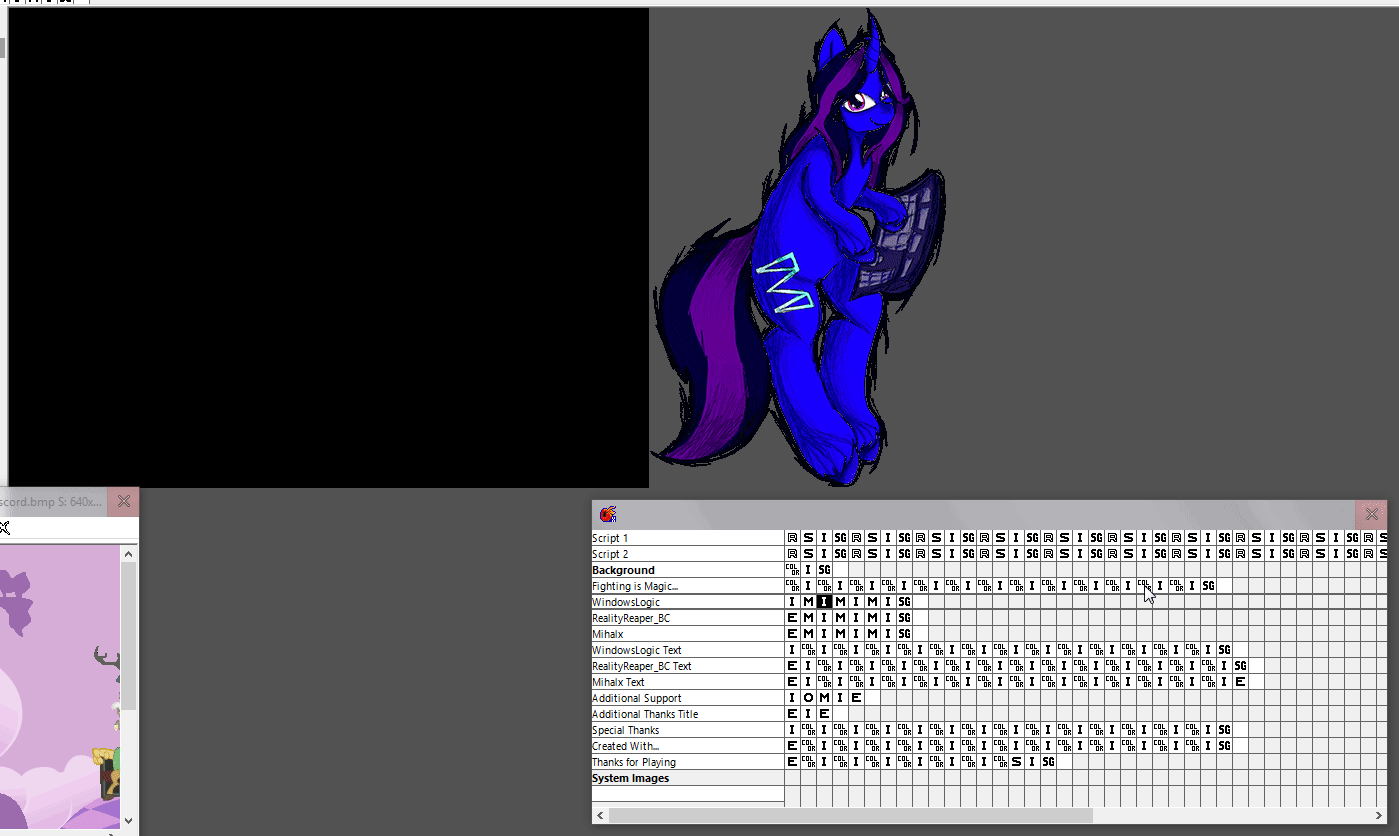The height and width of the screenshot is (836, 1399).
Task: Select the Mihalx row label
Action: point(688,634)
